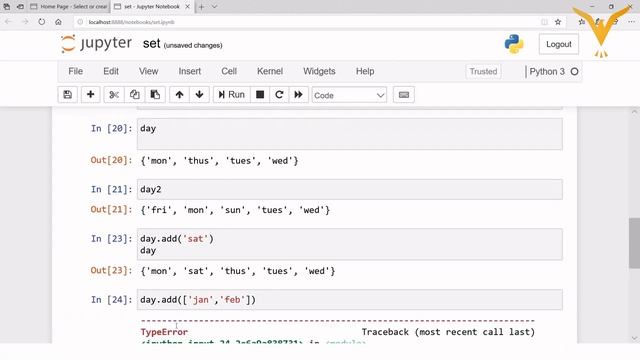
Task: Open the Kernel menu
Action: (270, 71)
